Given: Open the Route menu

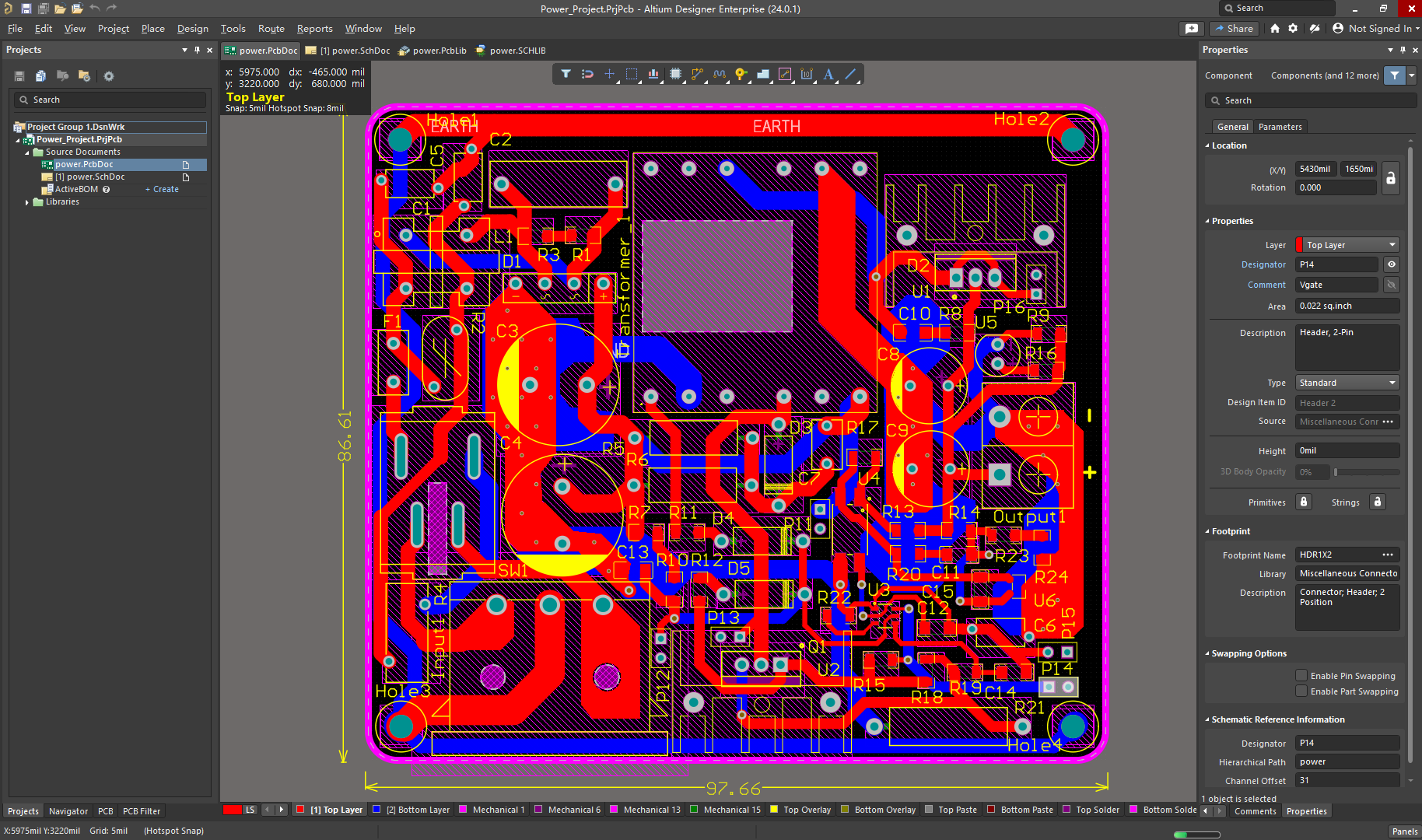Looking at the screenshot, I should [x=271, y=29].
